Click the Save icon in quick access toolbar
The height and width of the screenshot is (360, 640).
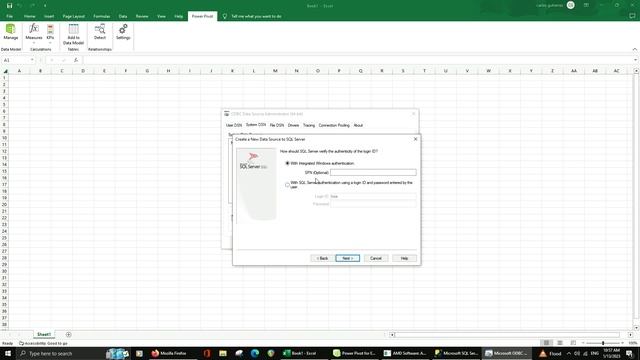(9, 5)
